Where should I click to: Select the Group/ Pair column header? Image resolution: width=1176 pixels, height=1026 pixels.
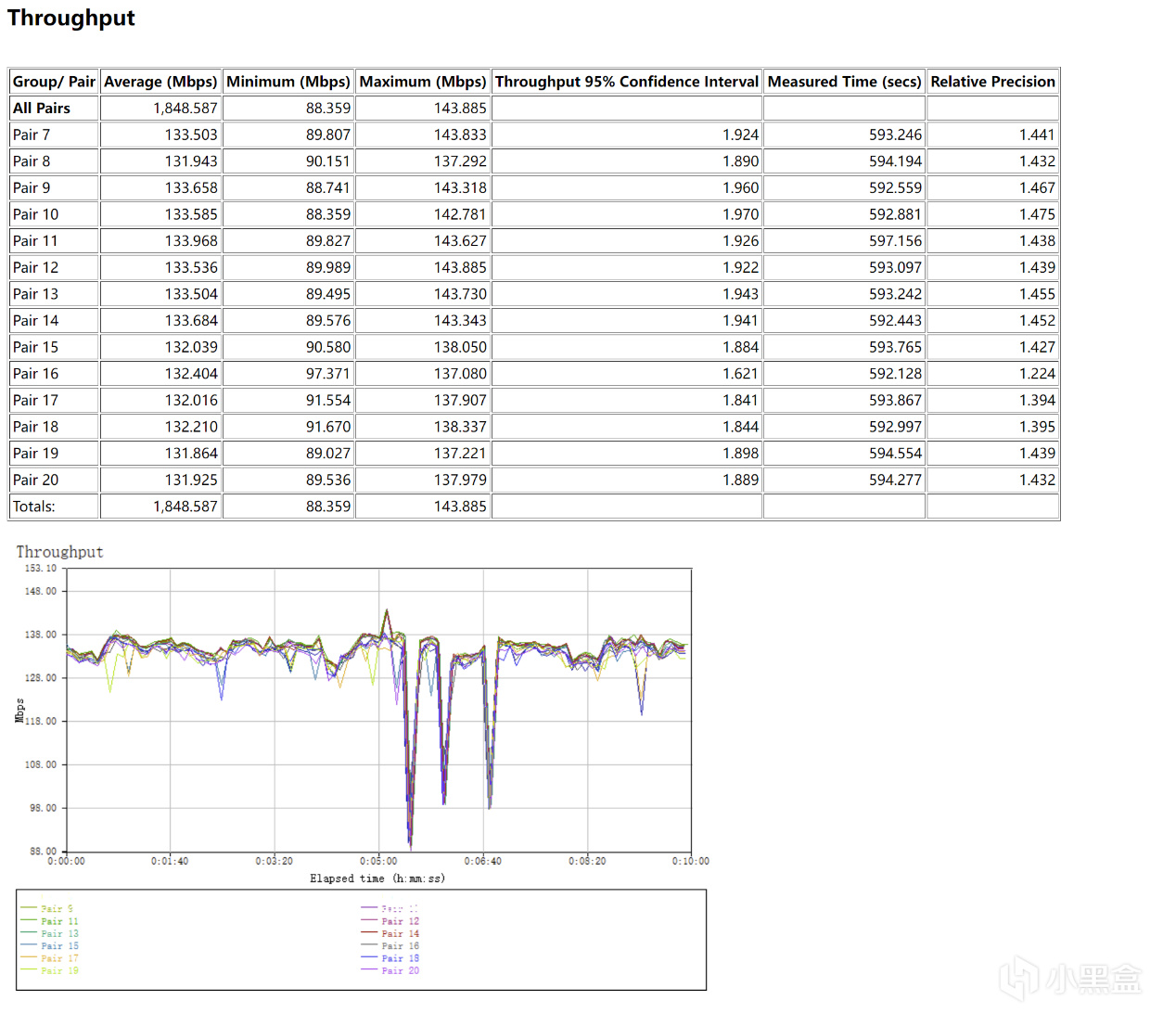pyautogui.click(x=54, y=82)
